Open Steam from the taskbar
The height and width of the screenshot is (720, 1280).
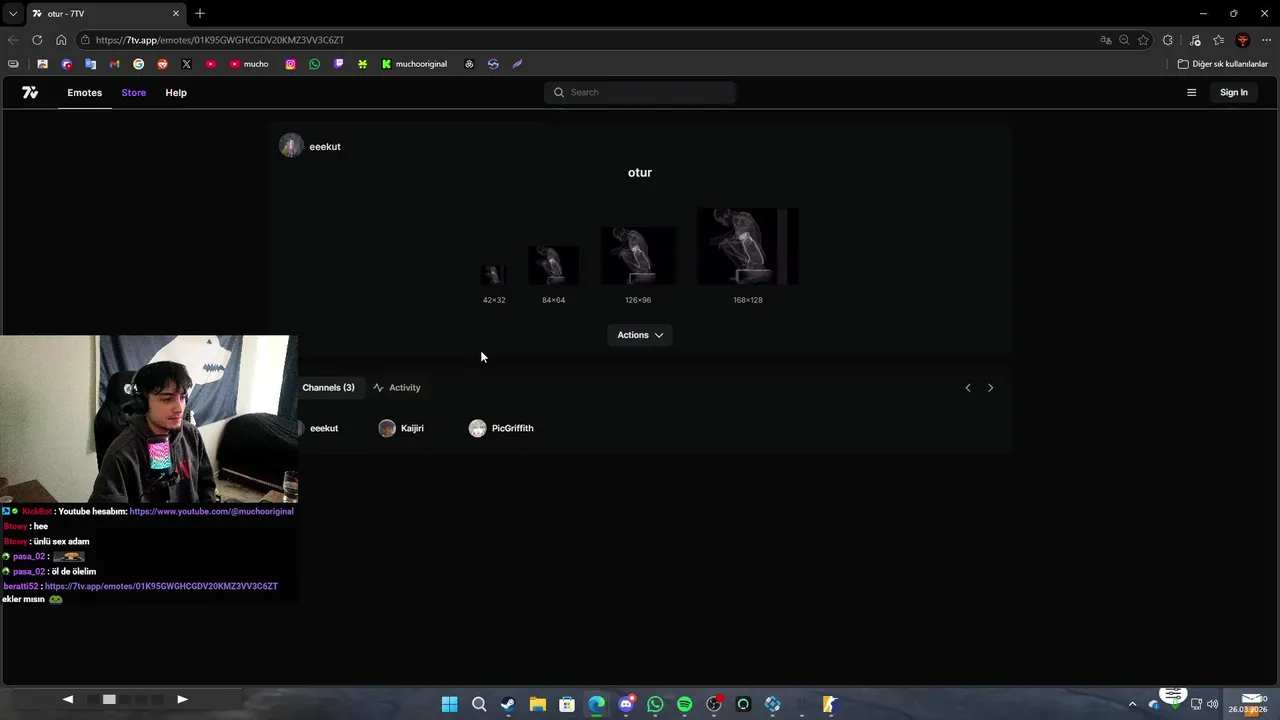click(508, 704)
